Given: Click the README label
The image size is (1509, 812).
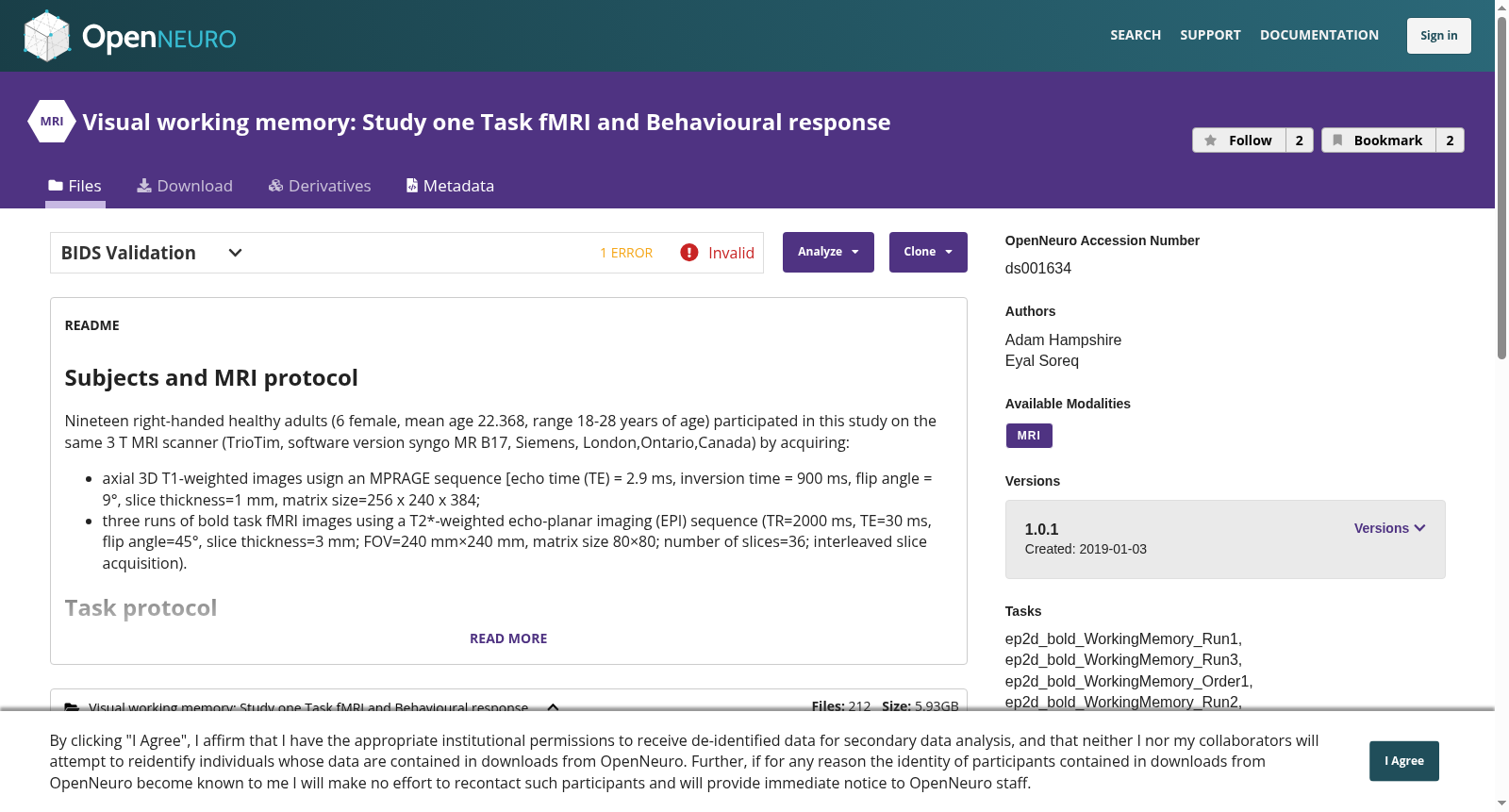Looking at the screenshot, I should (x=92, y=325).
